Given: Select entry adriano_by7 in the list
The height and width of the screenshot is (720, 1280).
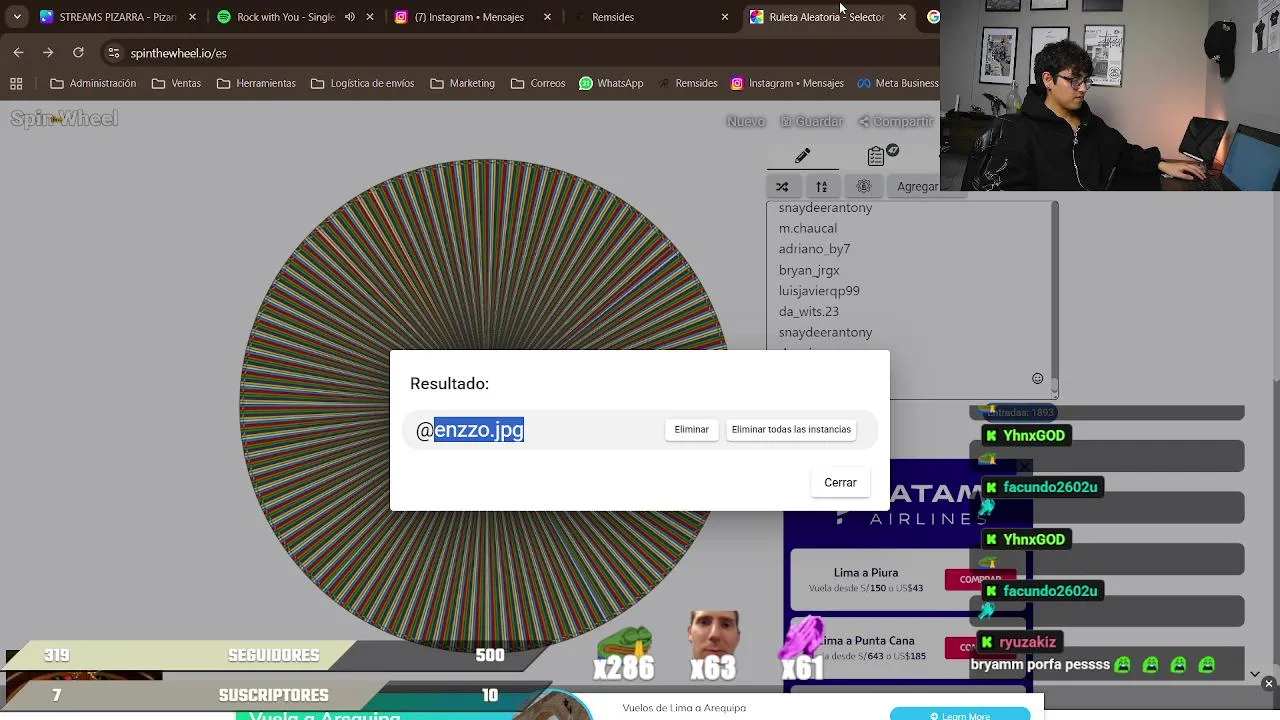Looking at the screenshot, I should point(814,249).
